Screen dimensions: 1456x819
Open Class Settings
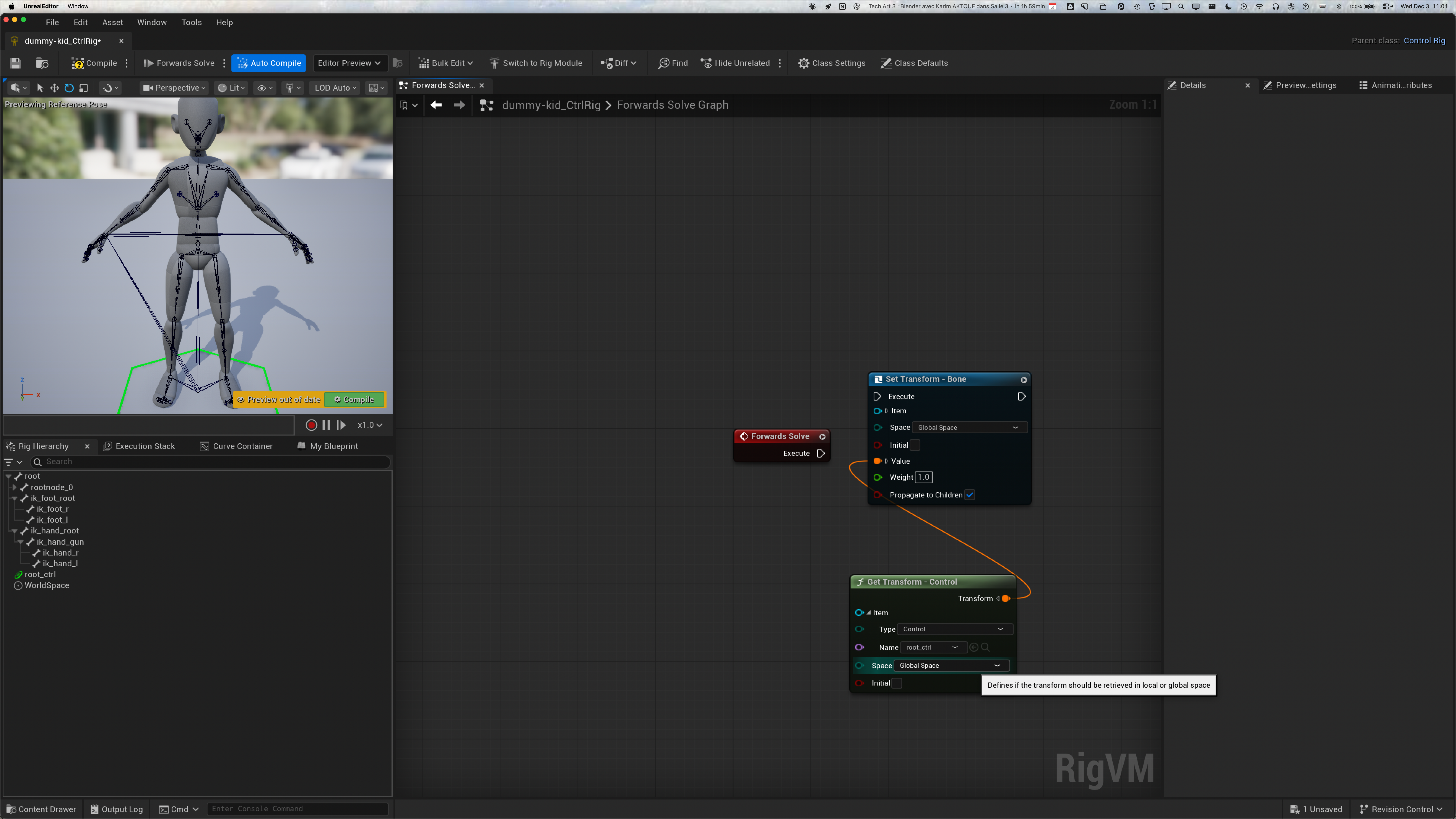click(x=832, y=63)
